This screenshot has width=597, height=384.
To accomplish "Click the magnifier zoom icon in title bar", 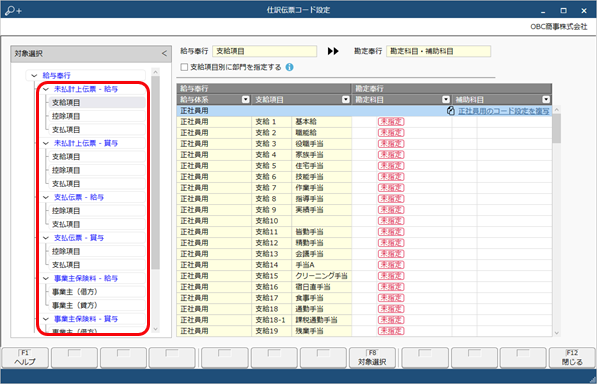I will (13, 10).
